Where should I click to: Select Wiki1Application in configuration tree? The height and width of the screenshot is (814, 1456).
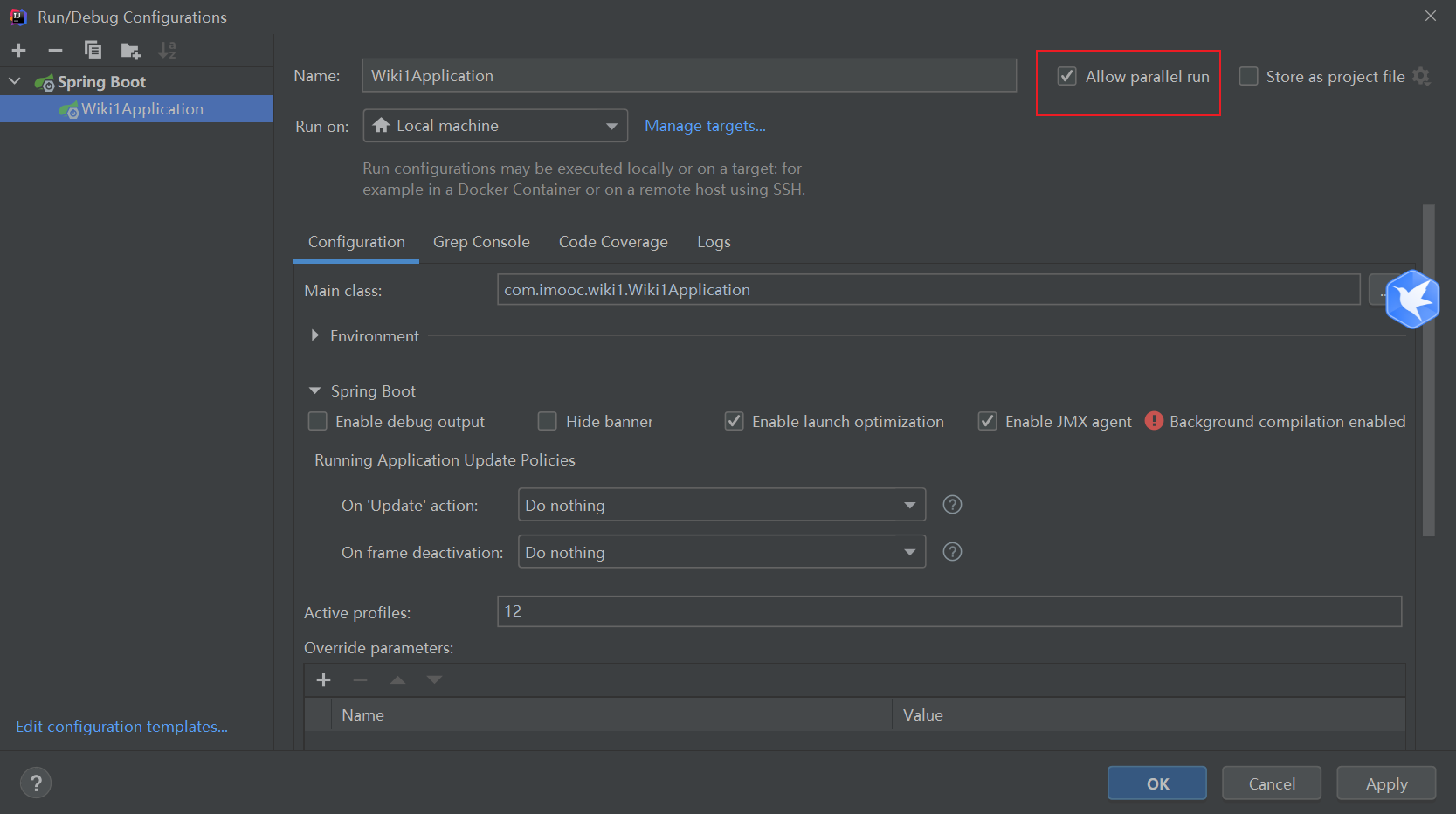tap(136, 109)
